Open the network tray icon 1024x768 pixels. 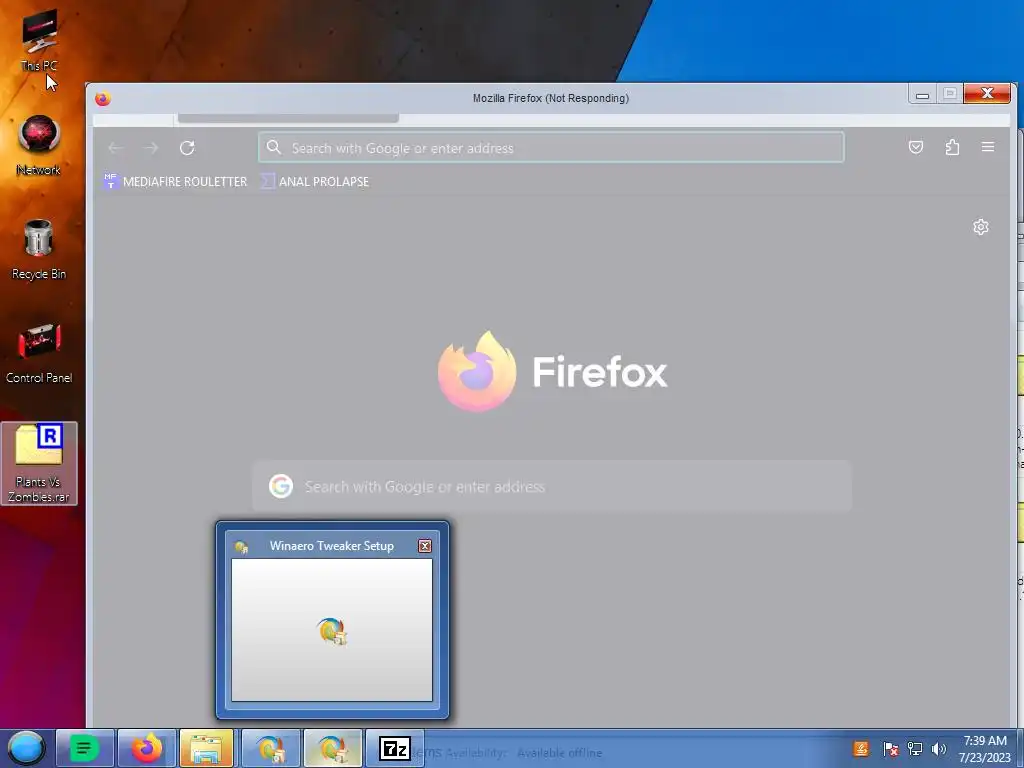pyautogui.click(x=915, y=749)
